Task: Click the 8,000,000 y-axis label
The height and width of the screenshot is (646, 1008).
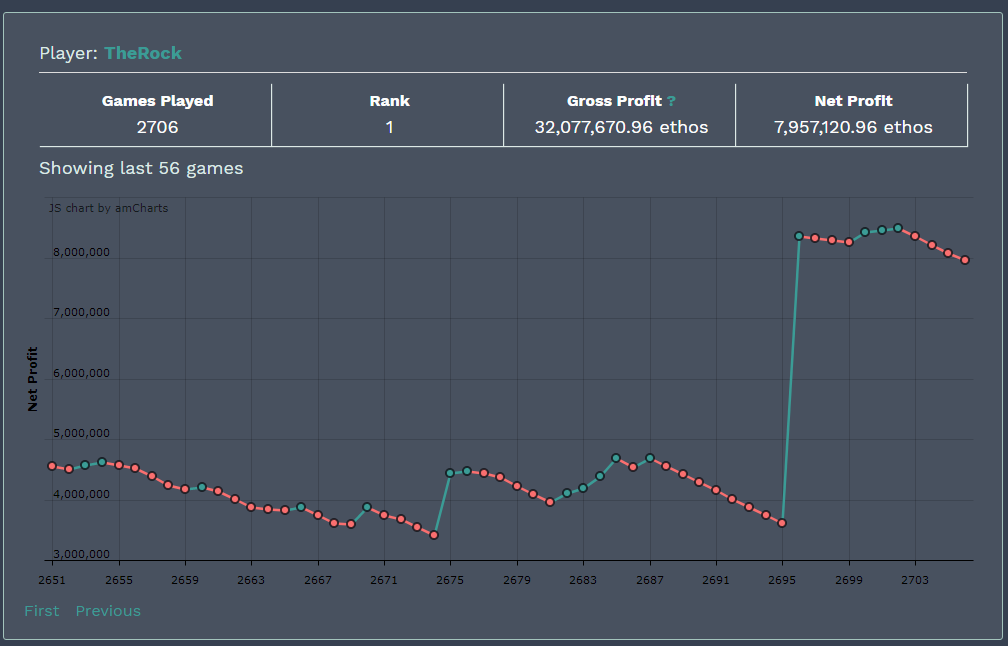Action: (x=81, y=253)
